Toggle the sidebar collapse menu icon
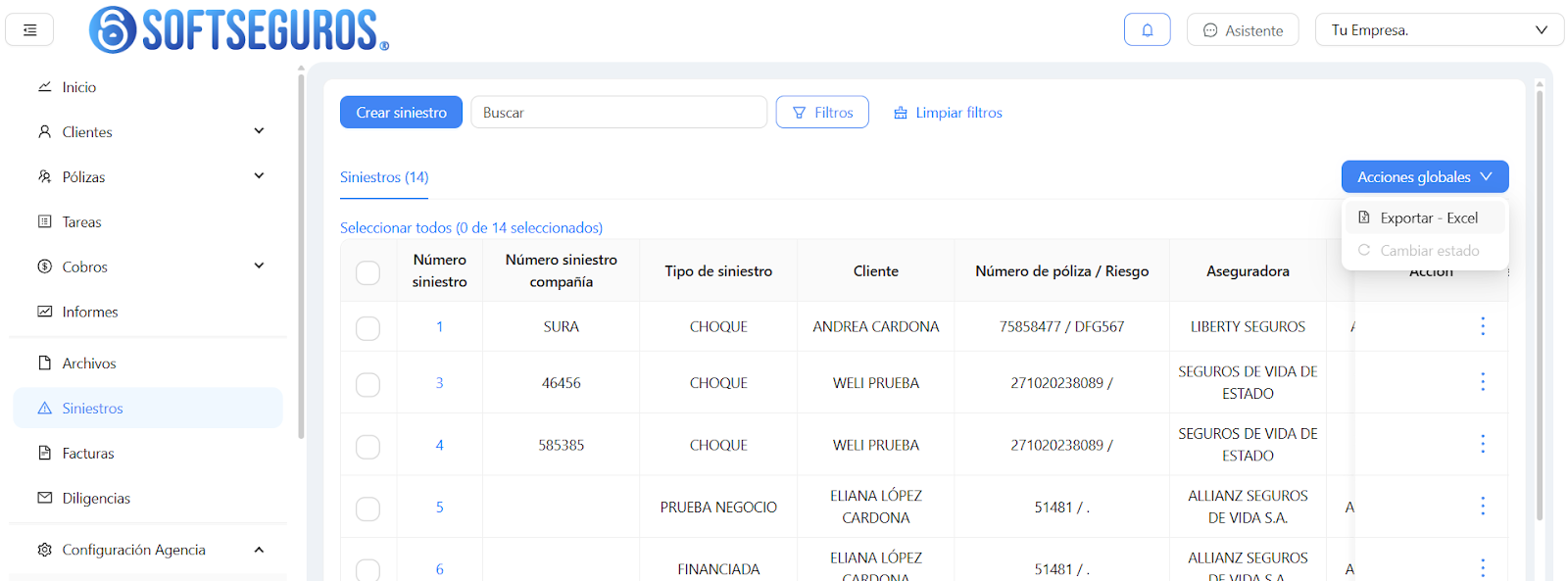Image resolution: width=1568 pixels, height=581 pixels. (x=29, y=30)
